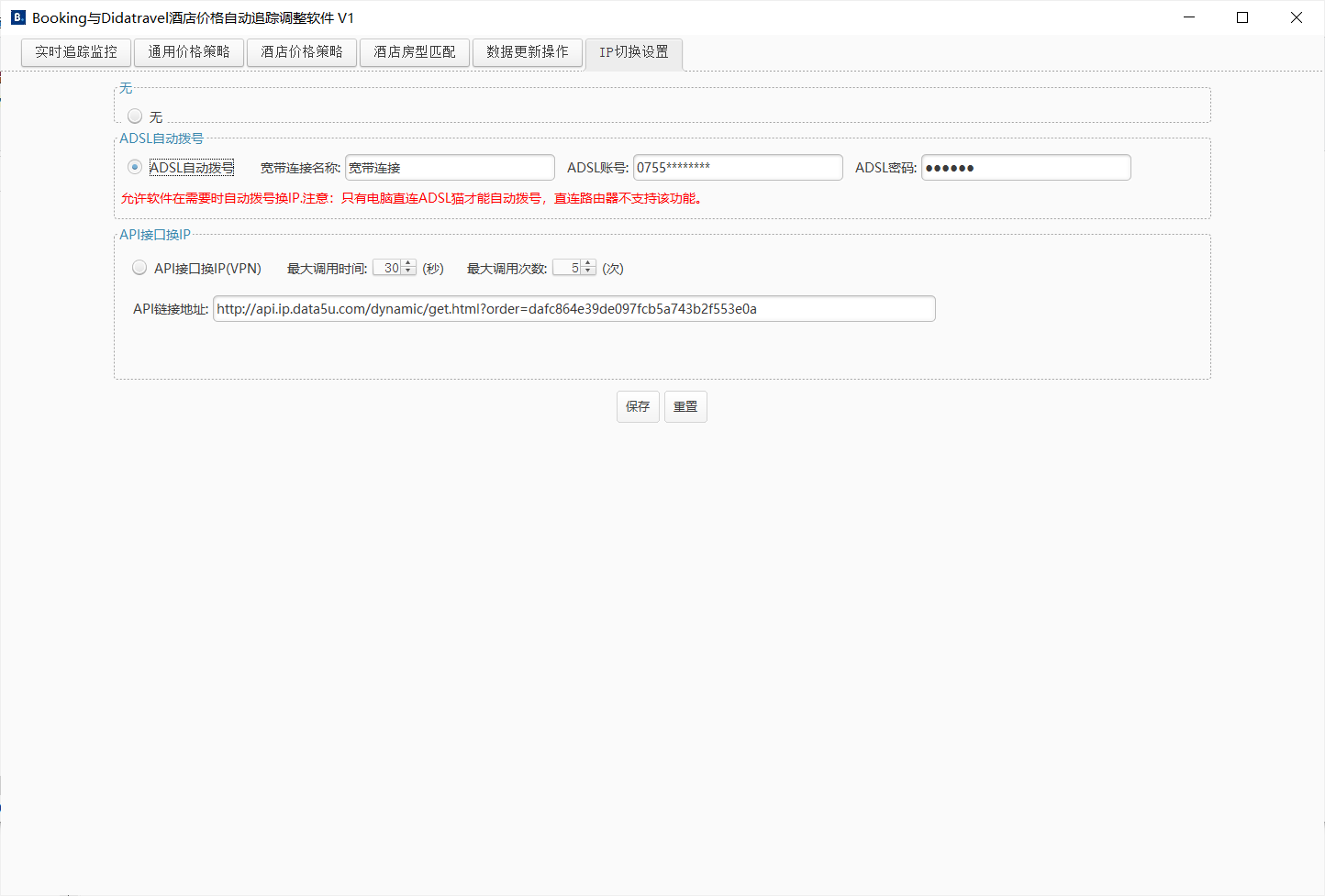This screenshot has width=1325, height=896.
Task: Click the ADSL密码 label
Action: (x=885, y=168)
